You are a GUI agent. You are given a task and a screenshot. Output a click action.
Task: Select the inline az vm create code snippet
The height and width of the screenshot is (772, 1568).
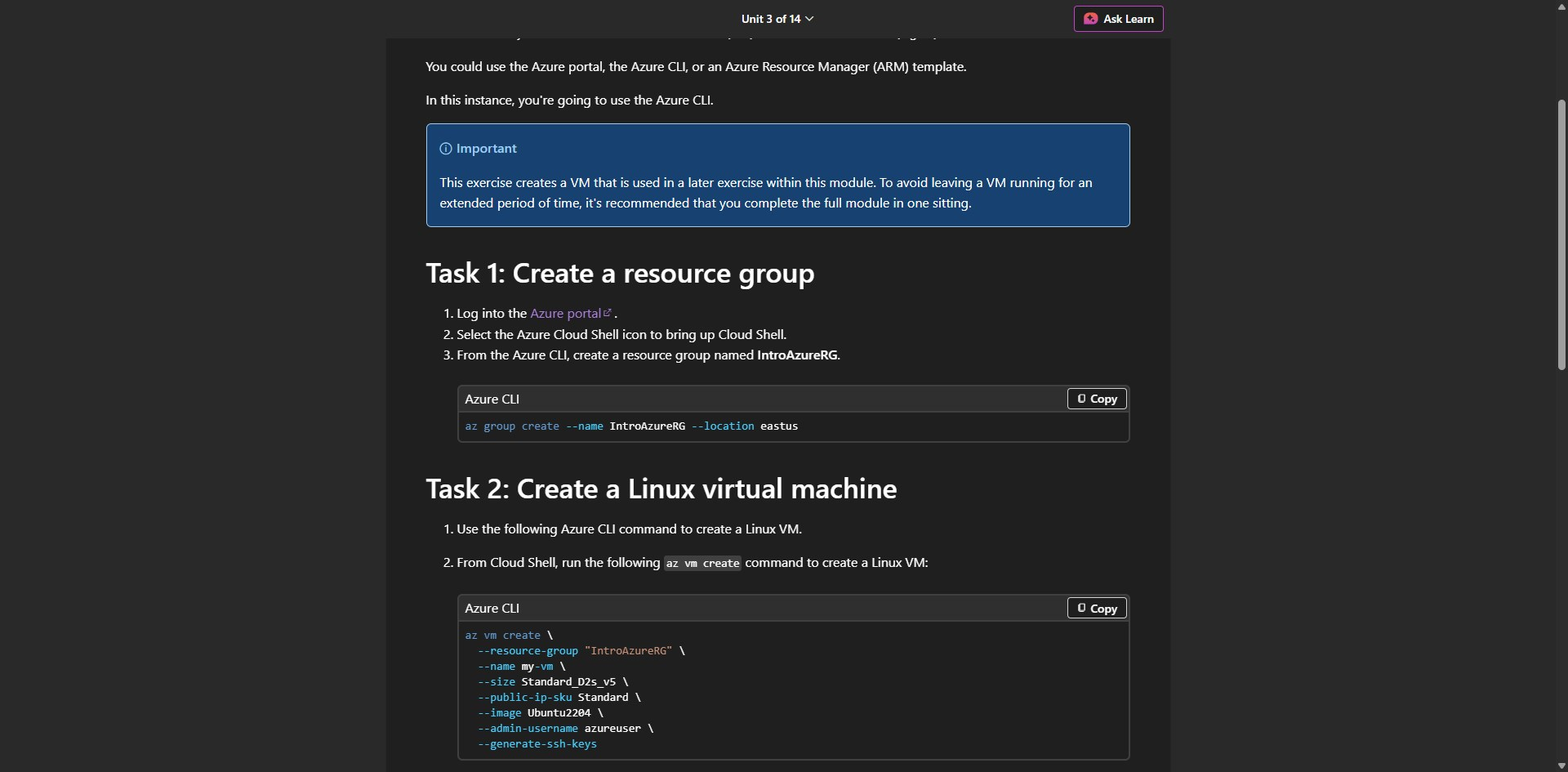(x=702, y=563)
